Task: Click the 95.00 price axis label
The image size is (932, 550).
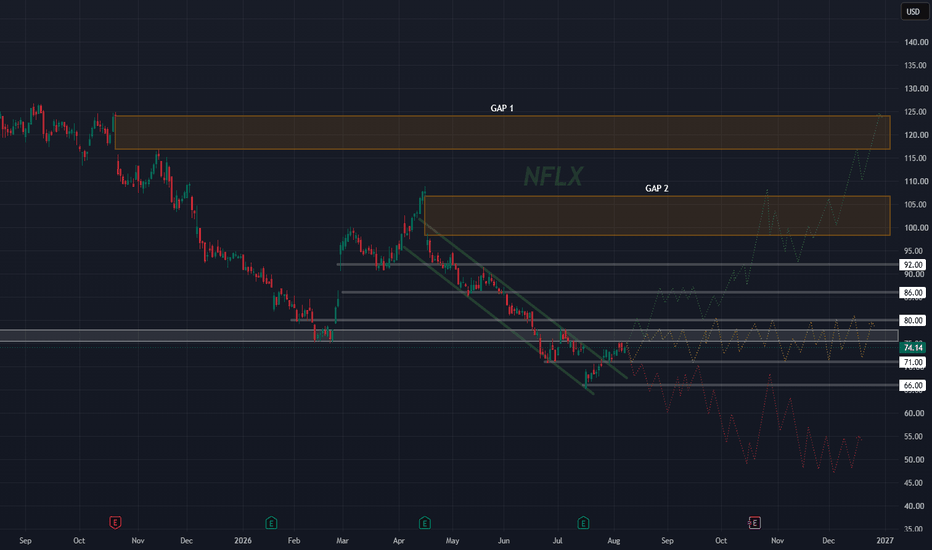Action: [916, 251]
